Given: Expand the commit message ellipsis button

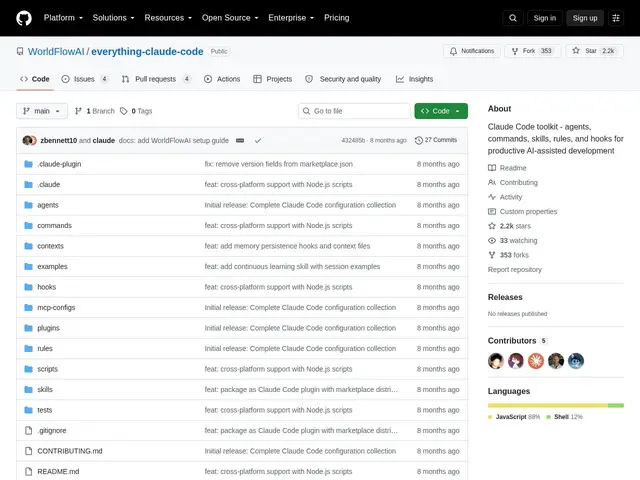Looking at the screenshot, I should tap(240, 140).
